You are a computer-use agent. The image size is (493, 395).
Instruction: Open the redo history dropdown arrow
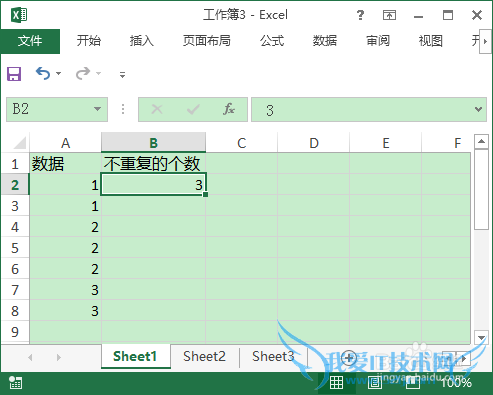point(98,73)
